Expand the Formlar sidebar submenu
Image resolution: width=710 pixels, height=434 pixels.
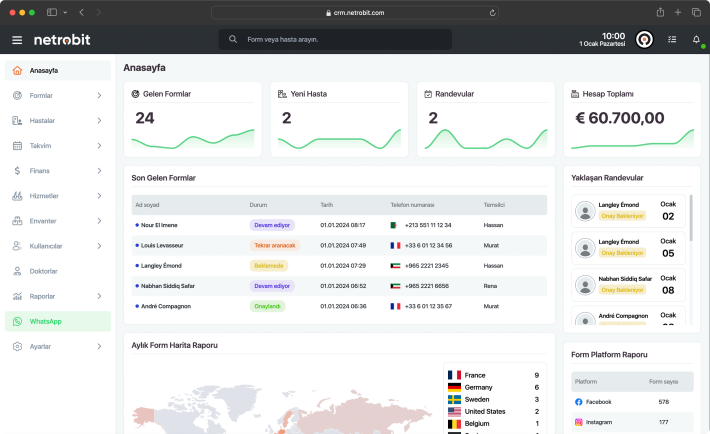click(99, 96)
